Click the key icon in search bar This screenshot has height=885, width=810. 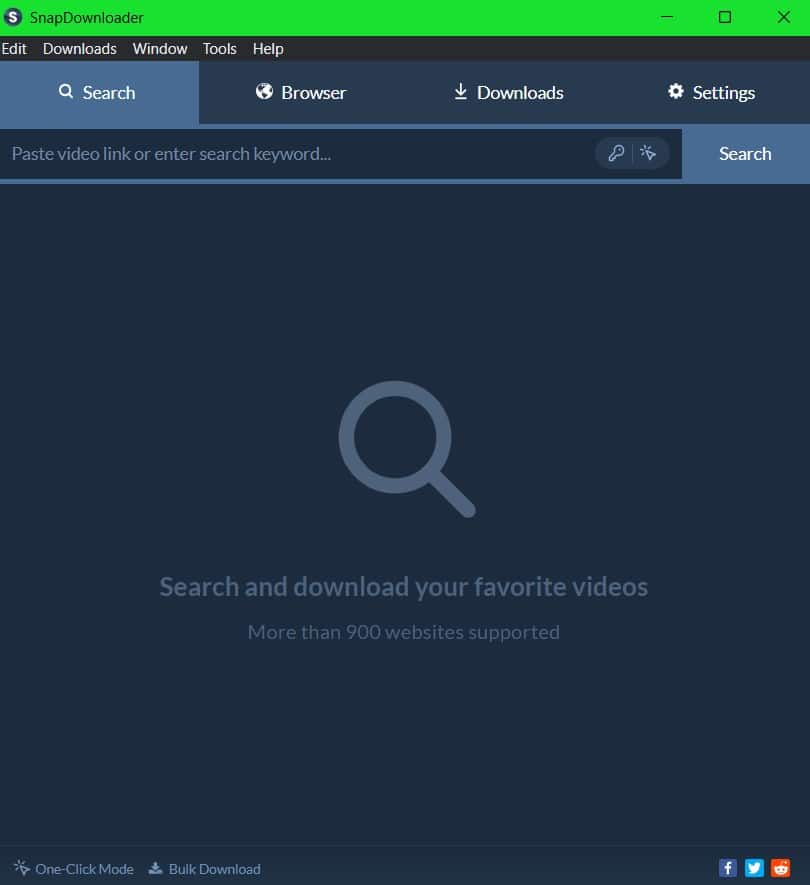(616, 153)
